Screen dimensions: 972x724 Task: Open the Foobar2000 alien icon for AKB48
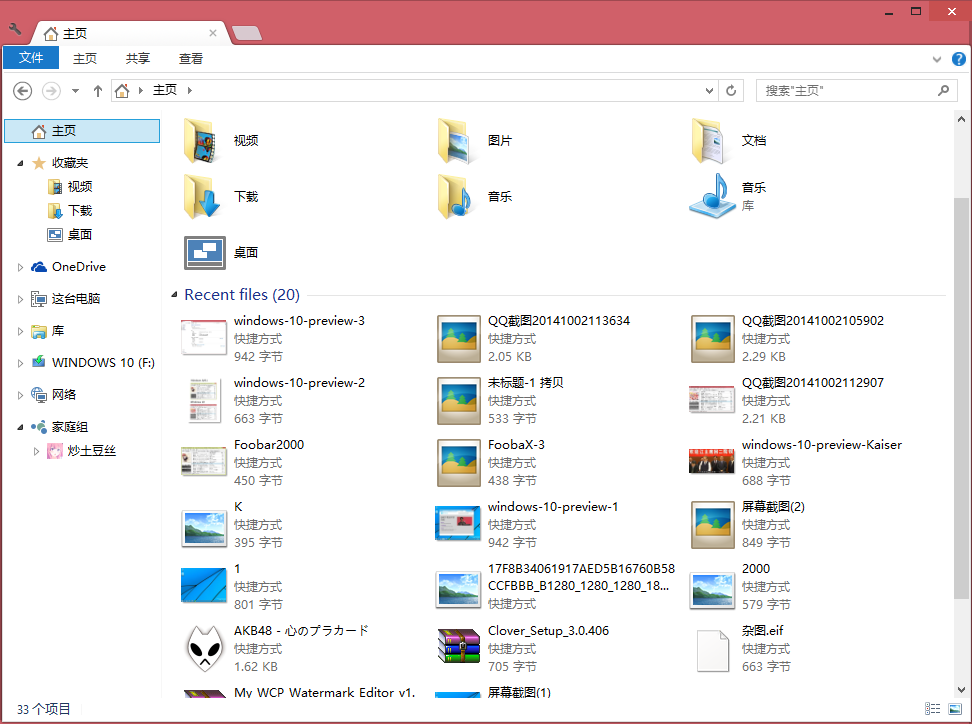(205, 649)
